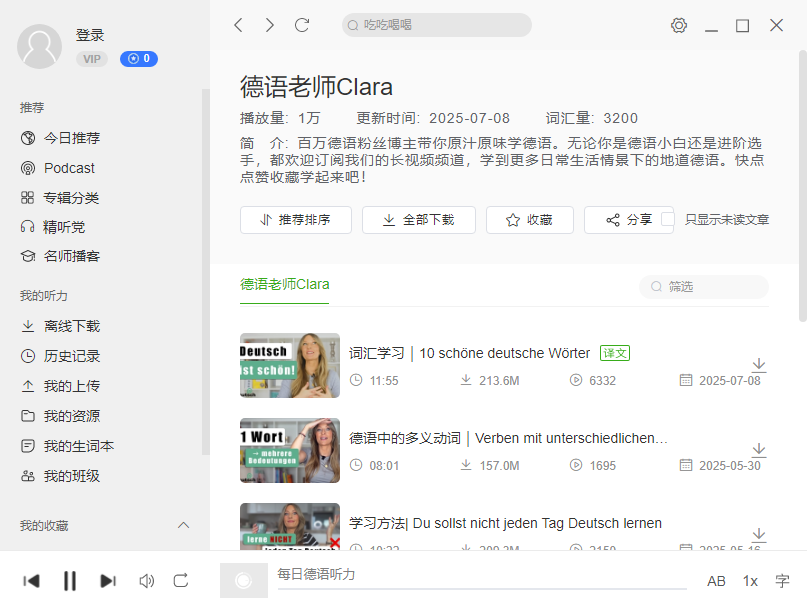Click the 每日德语听力 player title

click(x=317, y=574)
